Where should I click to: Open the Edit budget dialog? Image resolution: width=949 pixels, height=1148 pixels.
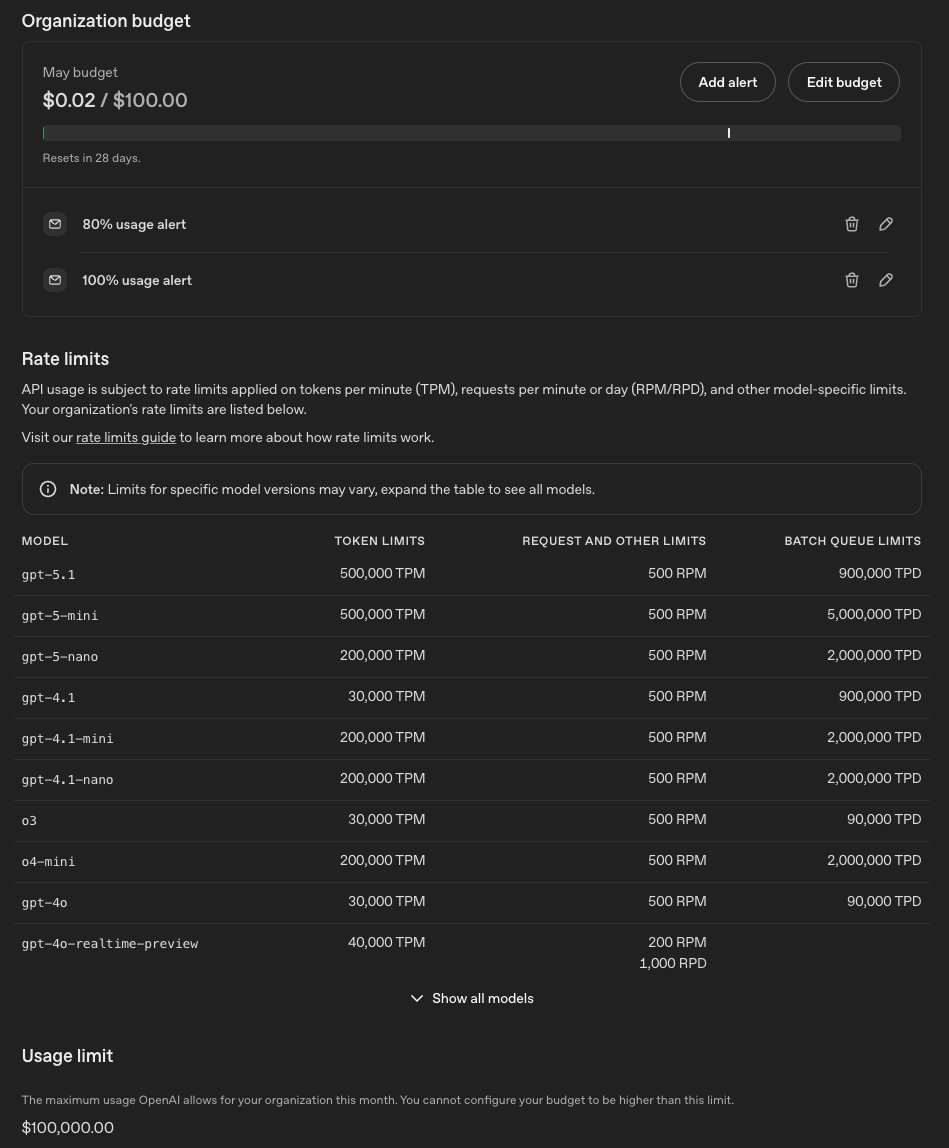tap(844, 82)
